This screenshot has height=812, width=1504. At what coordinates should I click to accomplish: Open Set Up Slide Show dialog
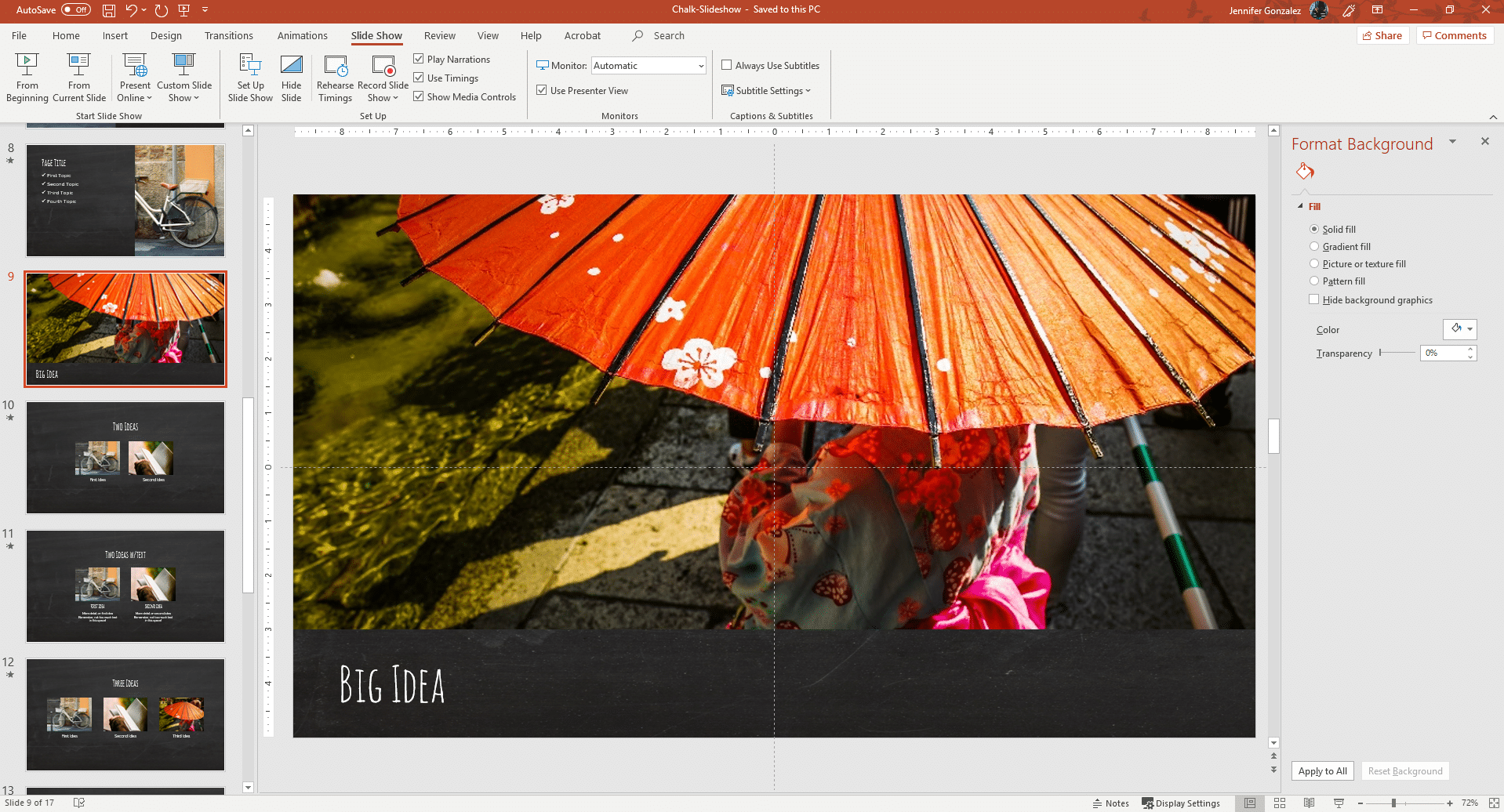point(250,78)
